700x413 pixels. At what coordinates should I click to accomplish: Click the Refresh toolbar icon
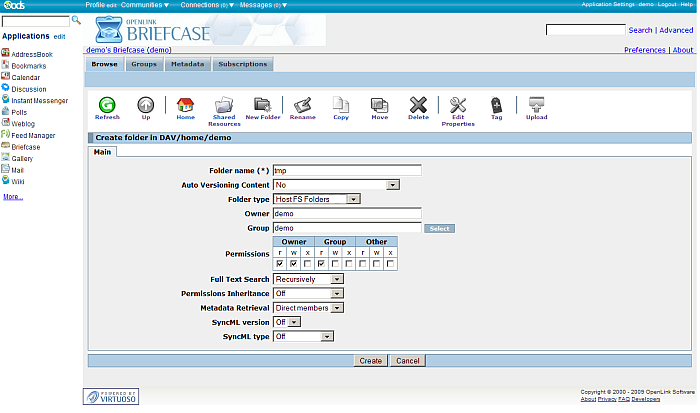106,104
